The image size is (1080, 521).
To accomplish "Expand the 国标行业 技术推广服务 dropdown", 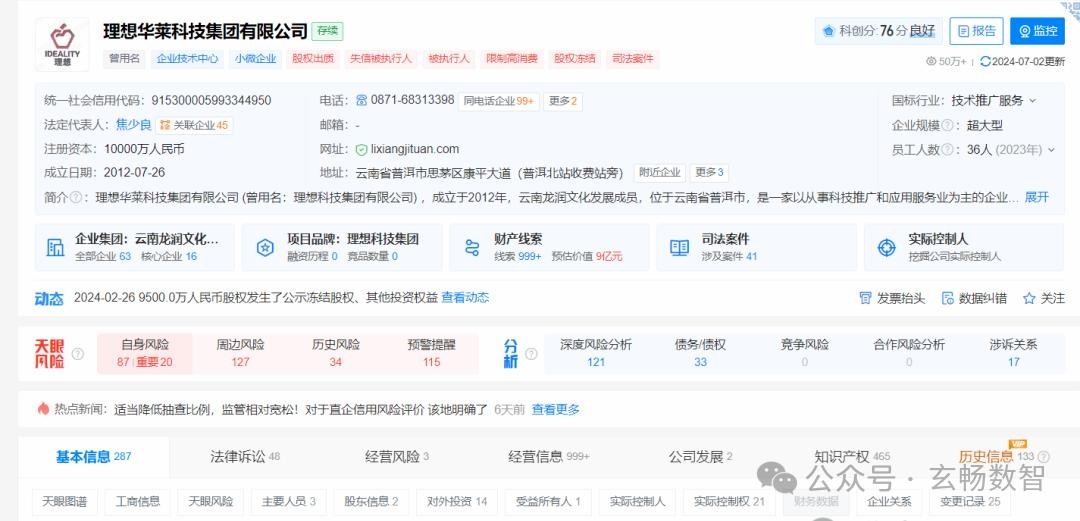I will tap(1032, 101).
